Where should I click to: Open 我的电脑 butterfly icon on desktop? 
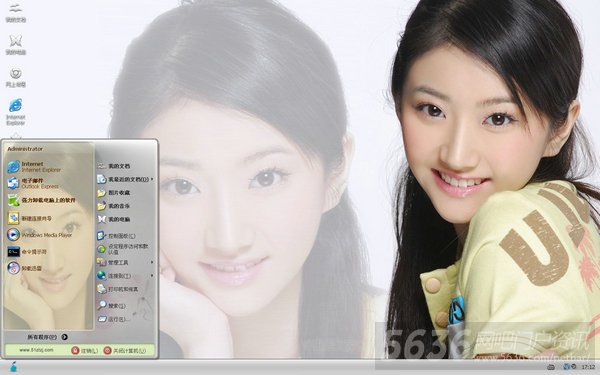[x=15, y=45]
